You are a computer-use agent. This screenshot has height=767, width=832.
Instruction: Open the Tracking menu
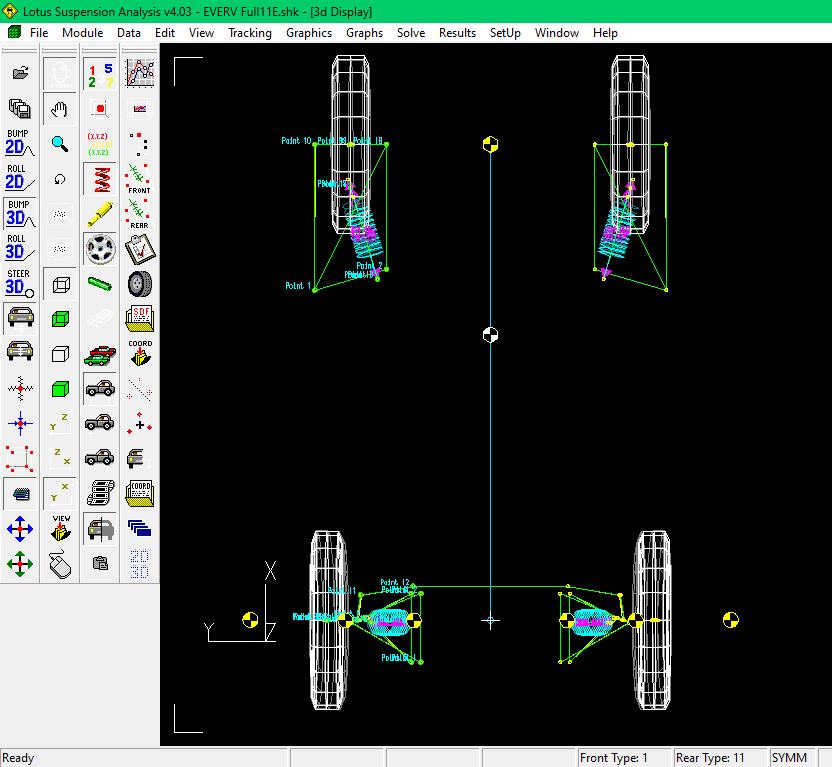tap(249, 33)
